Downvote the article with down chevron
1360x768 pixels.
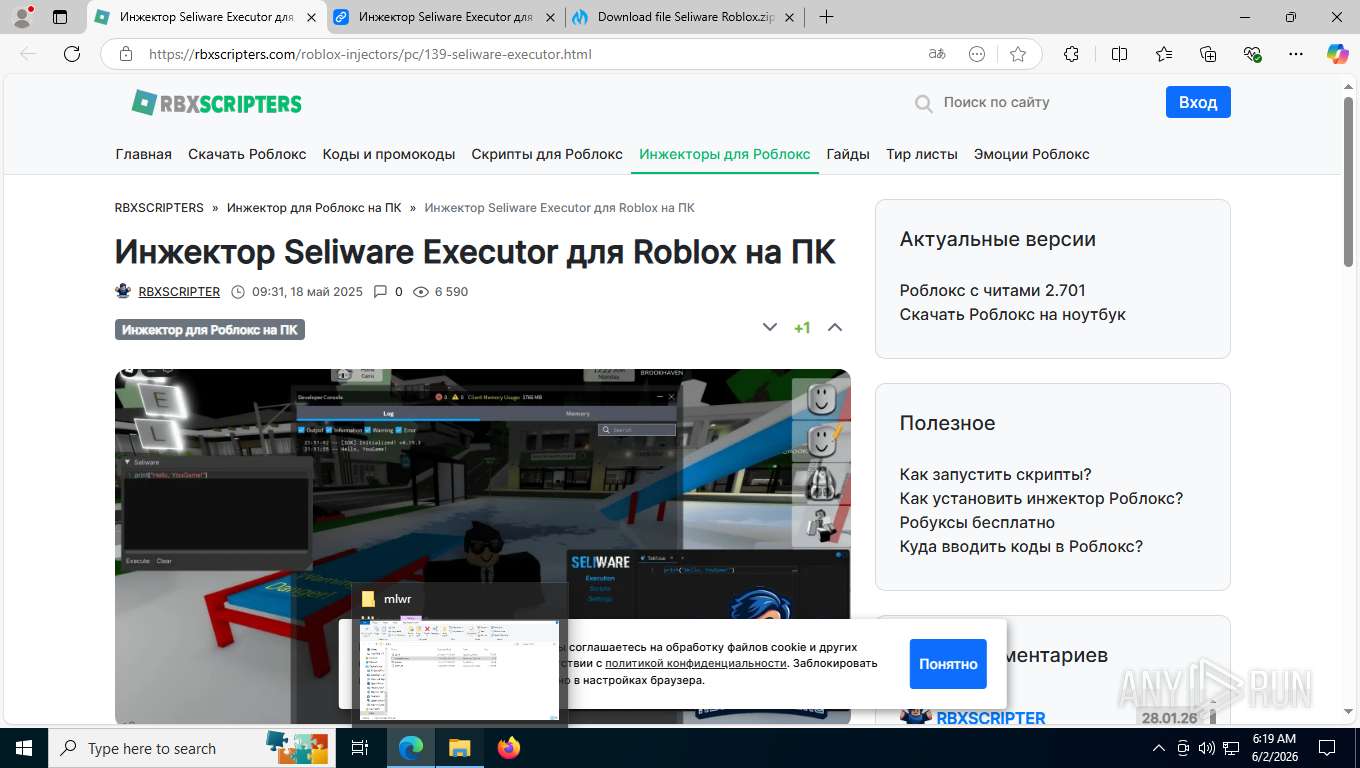(770, 327)
